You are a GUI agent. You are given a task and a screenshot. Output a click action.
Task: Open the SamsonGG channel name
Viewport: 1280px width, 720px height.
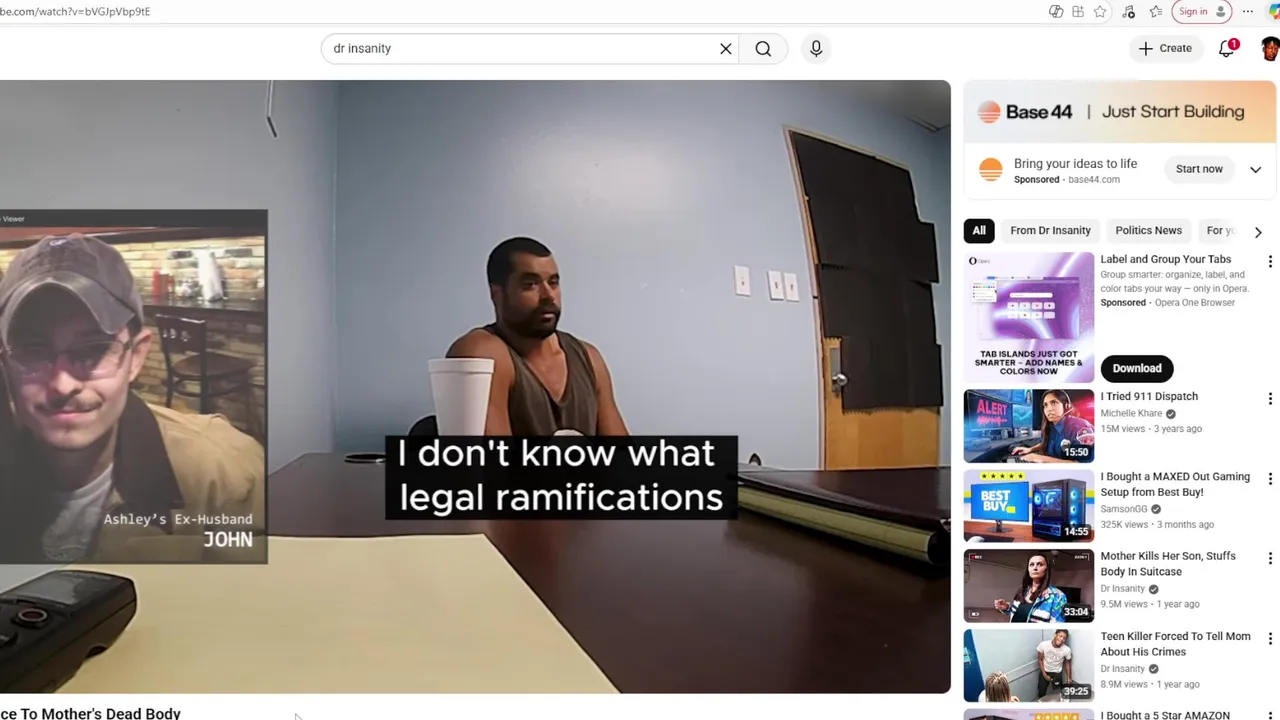click(1123, 509)
